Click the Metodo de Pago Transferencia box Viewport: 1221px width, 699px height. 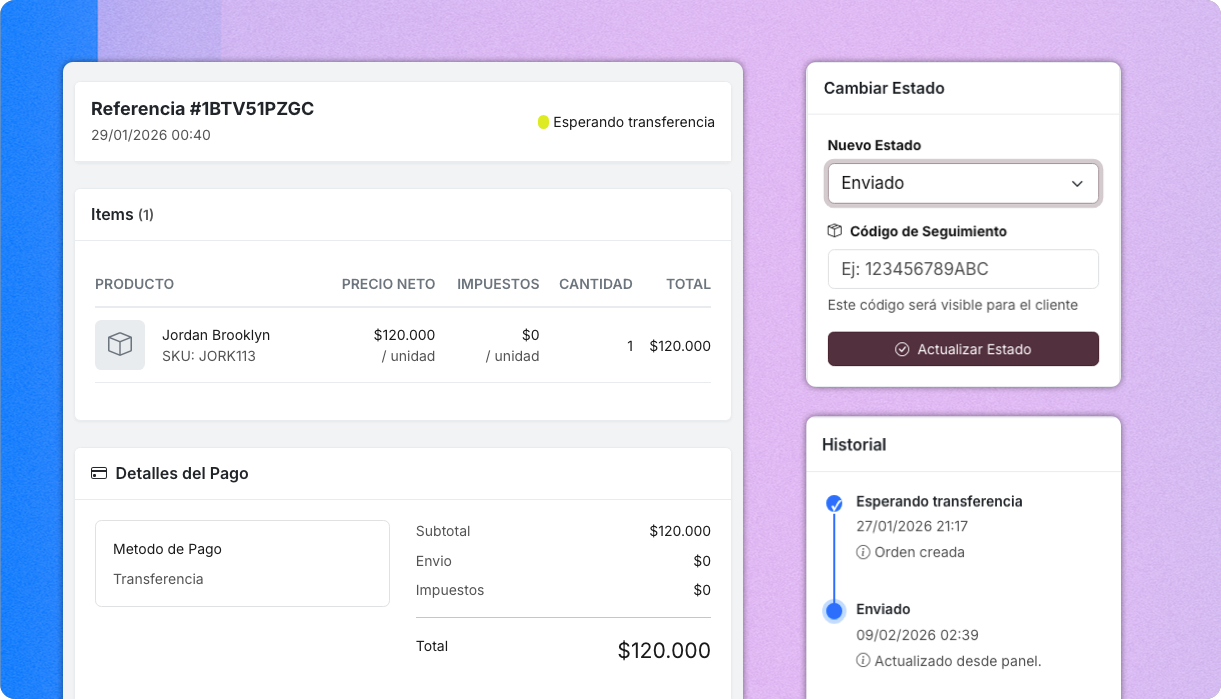point(242,563)
